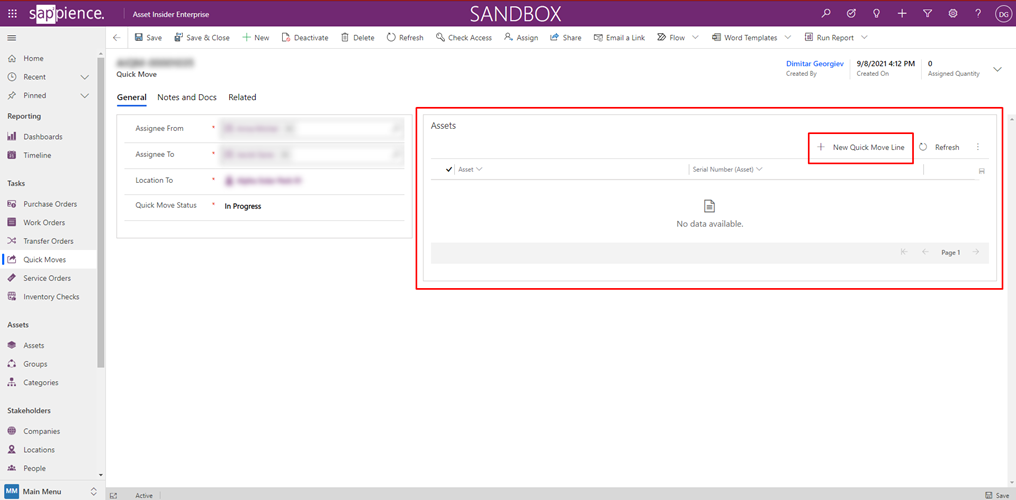The image size is (1016, 500).
Task: Open the help question mark icon
Action: pos(978,14)
